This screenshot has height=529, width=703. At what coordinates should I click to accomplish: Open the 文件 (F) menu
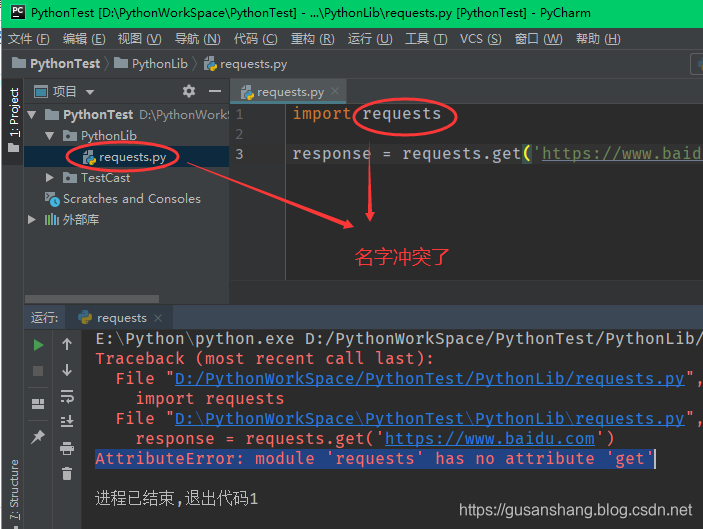coord(28,39)
